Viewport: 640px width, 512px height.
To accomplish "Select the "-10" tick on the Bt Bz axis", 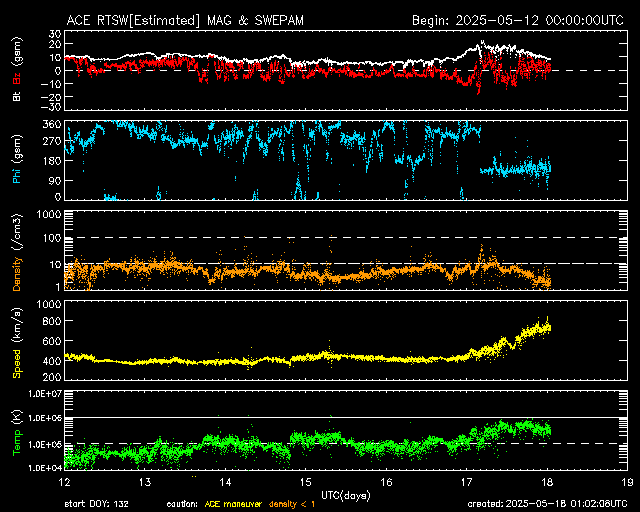I will (x=51, y=84).
